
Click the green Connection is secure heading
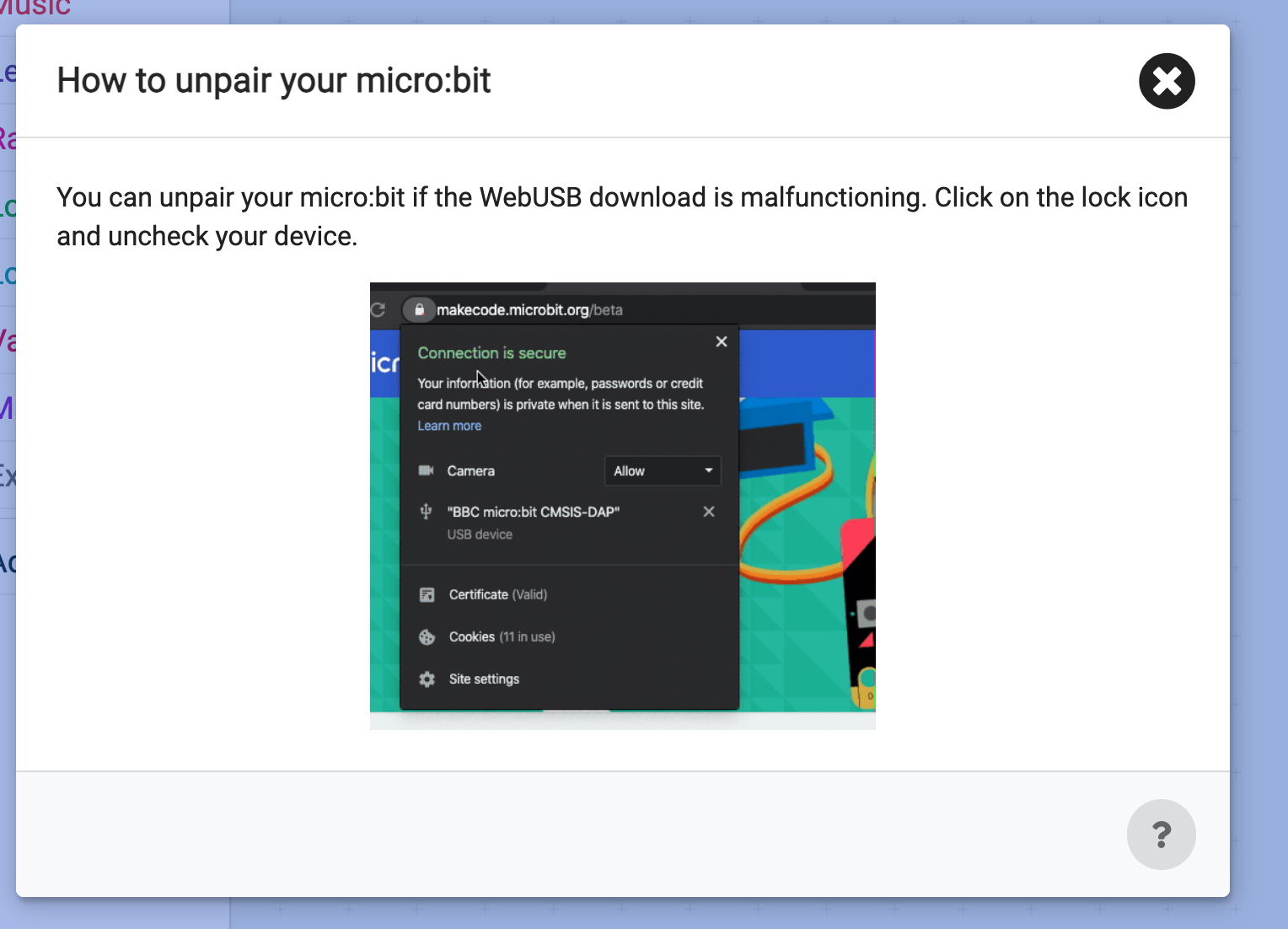pos(491,352)
